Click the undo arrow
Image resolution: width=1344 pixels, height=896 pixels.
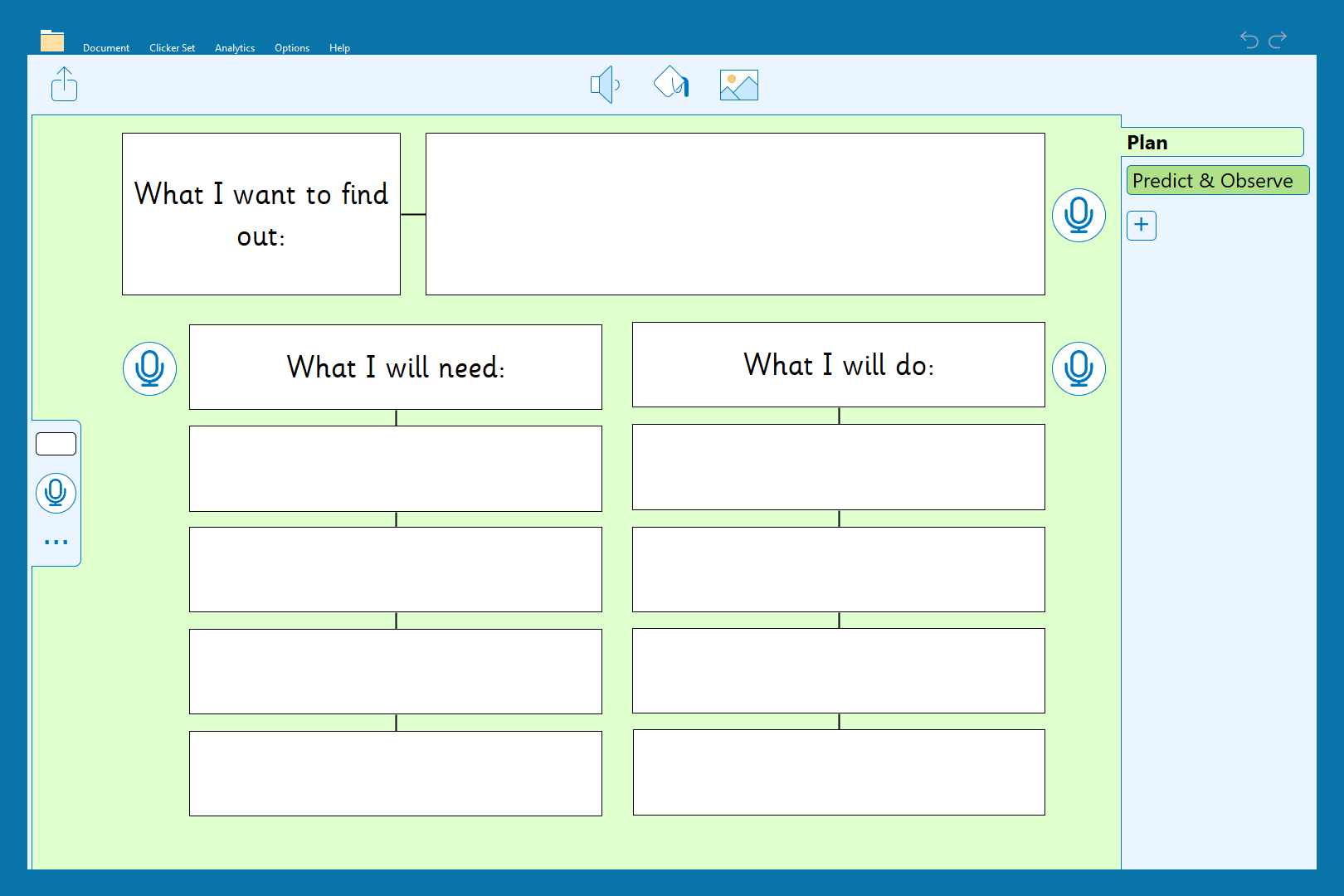1249,39
